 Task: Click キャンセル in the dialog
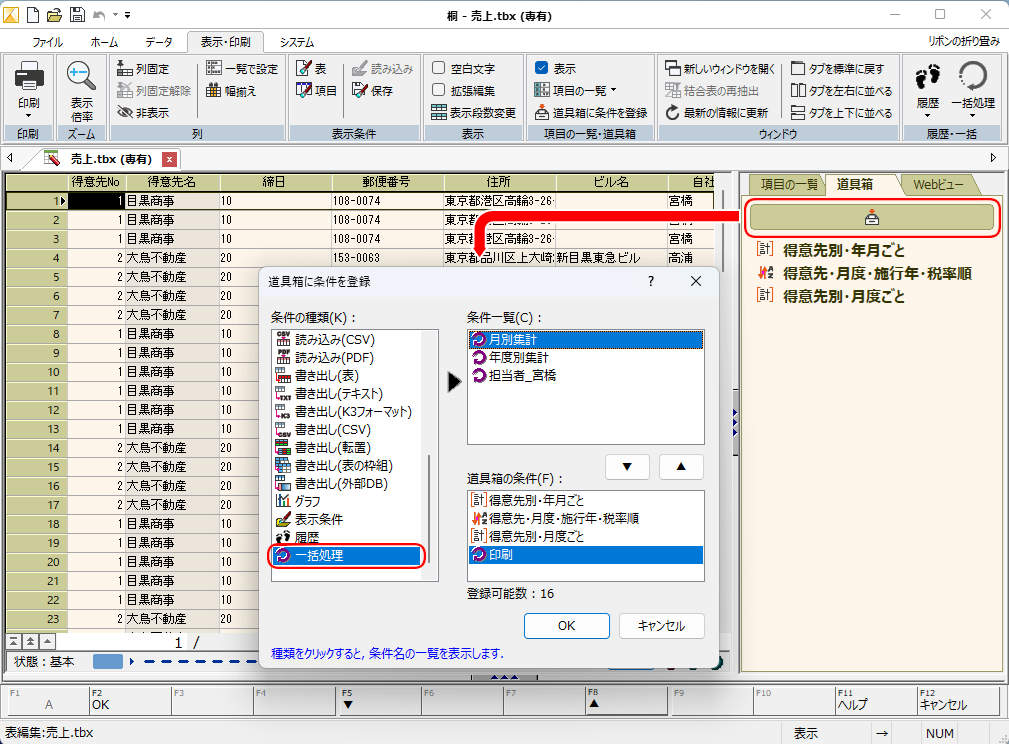click(661, 626)
